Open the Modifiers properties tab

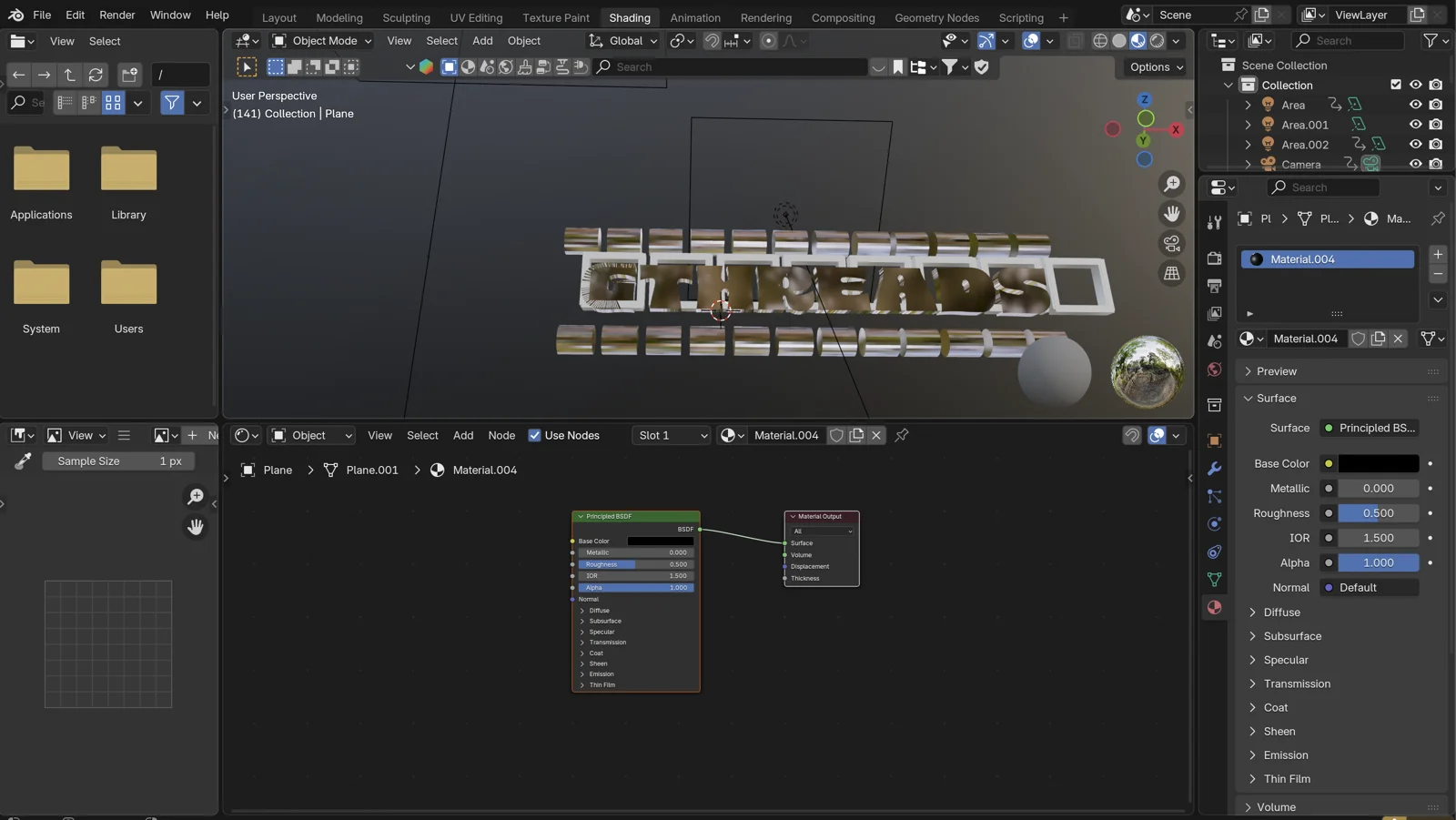[x=1214, y=469]
